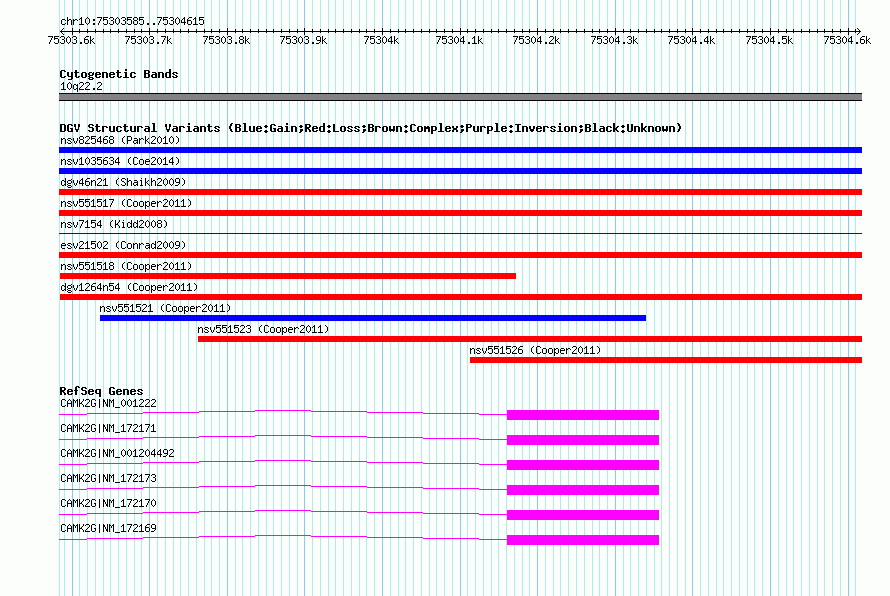Click the nsv551526 (Cooper2011) red bar

click(x=666, y=360)
